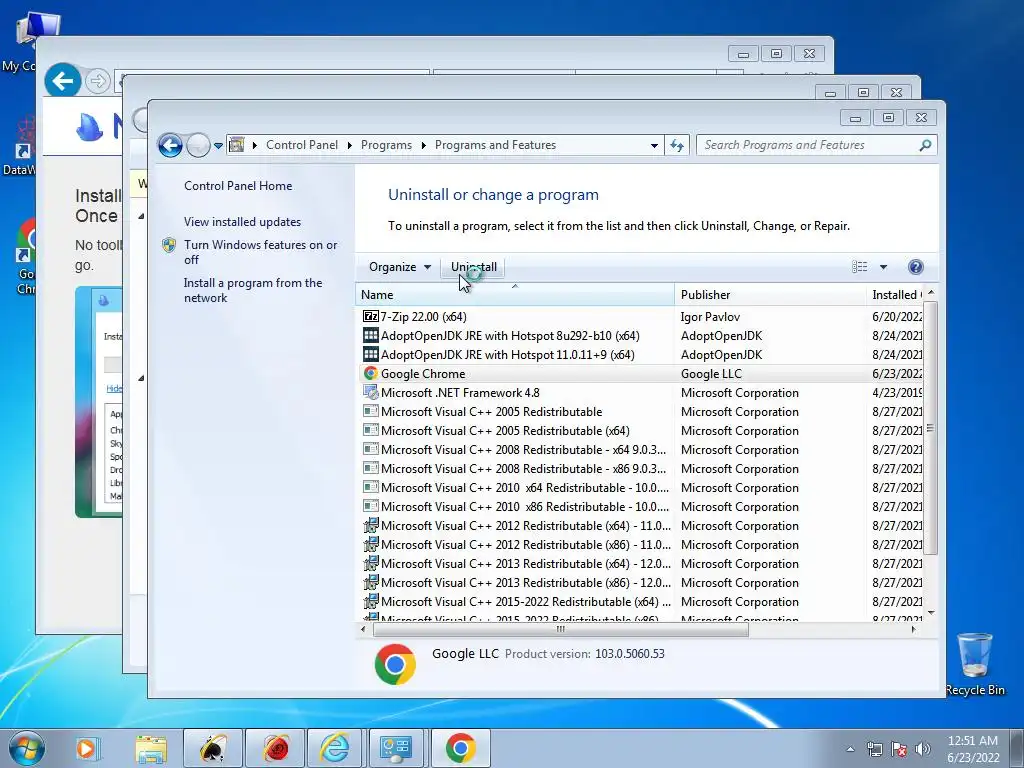This screenshot has height=768, width=1024.
Task: Sort by Publisher column header
Action: [770, 295]
